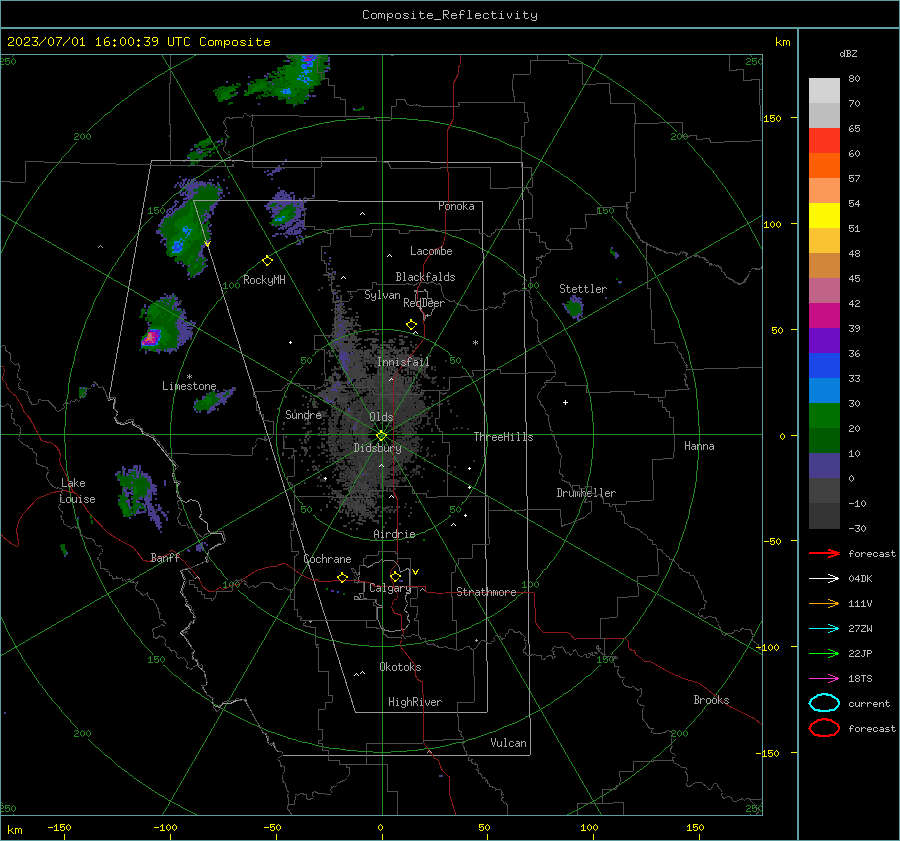Click the Cochrane city label
The height and width of the screenshot is (841, 900).
(x=327, y=559)
